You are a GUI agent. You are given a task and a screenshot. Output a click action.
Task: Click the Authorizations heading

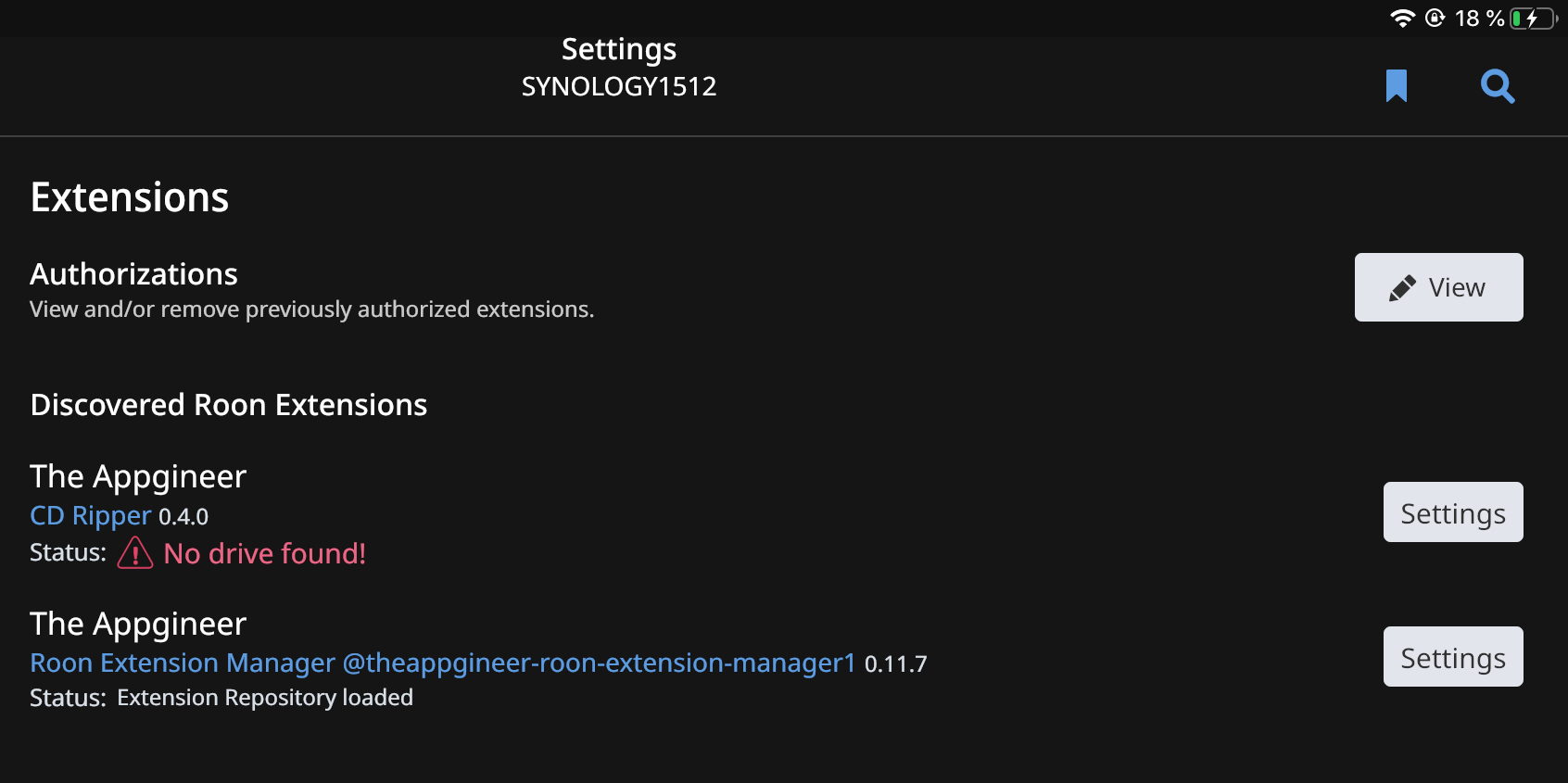(x=134, y=274)
